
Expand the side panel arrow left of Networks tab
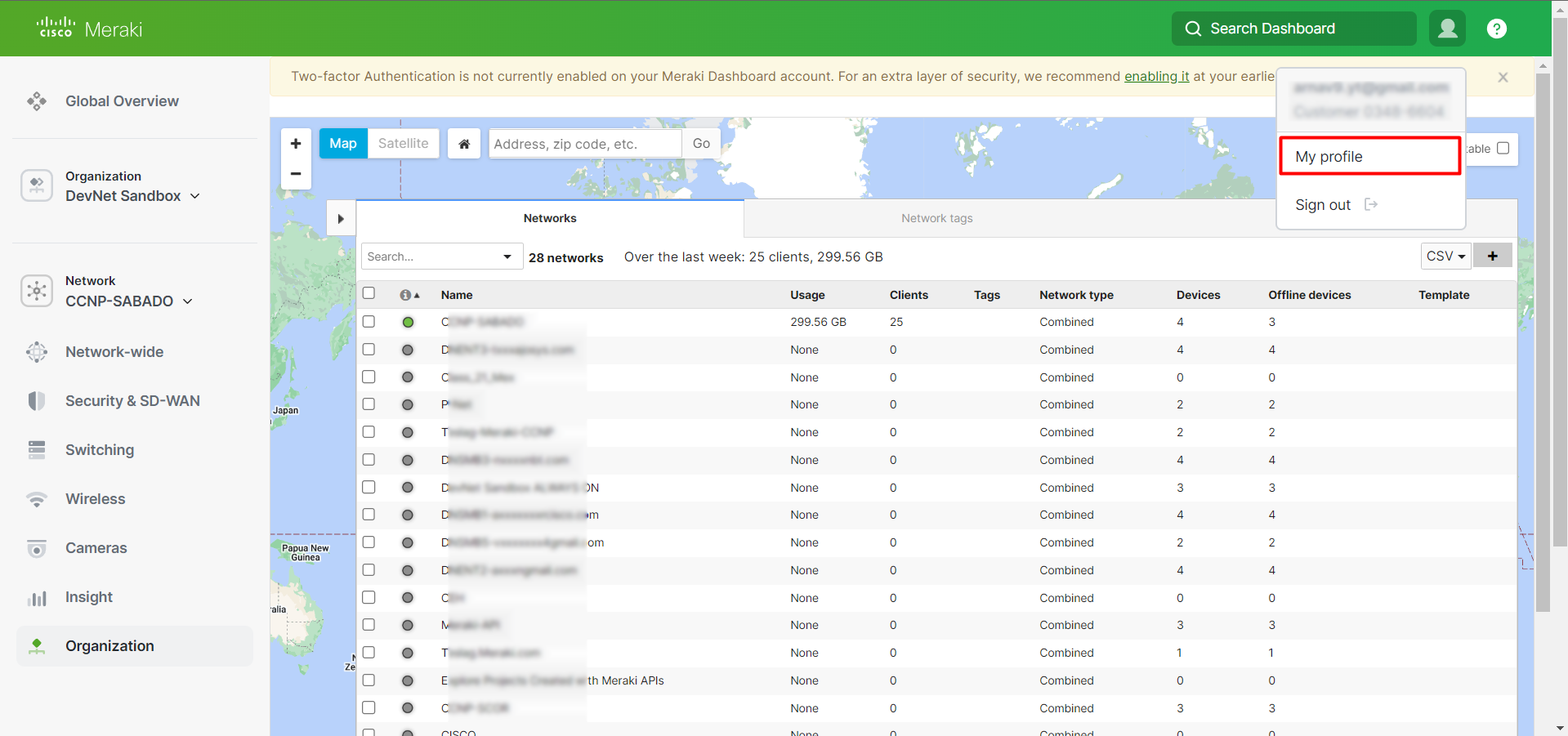tap(341, 218)
